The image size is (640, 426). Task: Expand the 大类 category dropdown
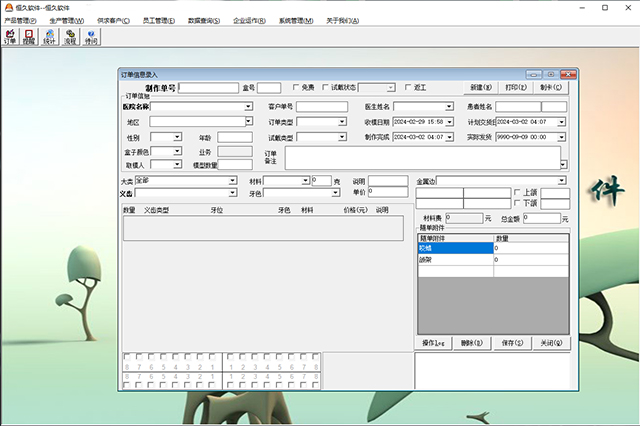233,181
